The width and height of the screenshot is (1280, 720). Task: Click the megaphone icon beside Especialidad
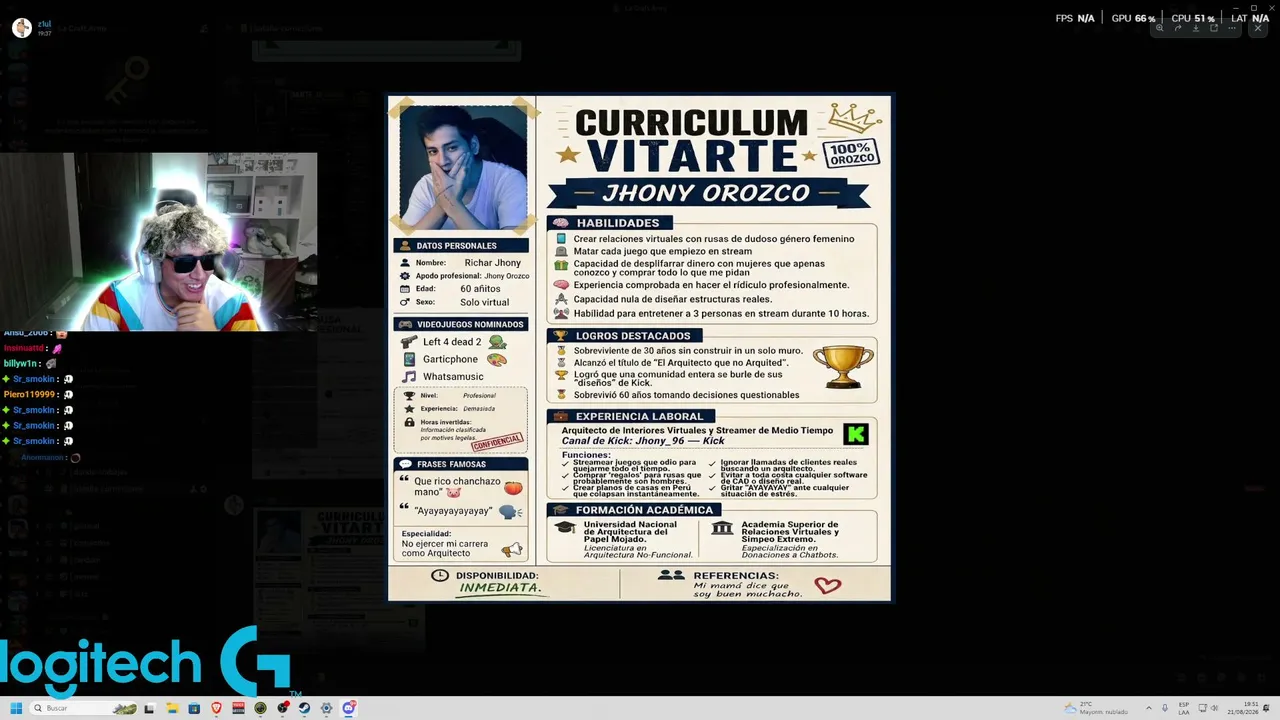tap(512, 549)
